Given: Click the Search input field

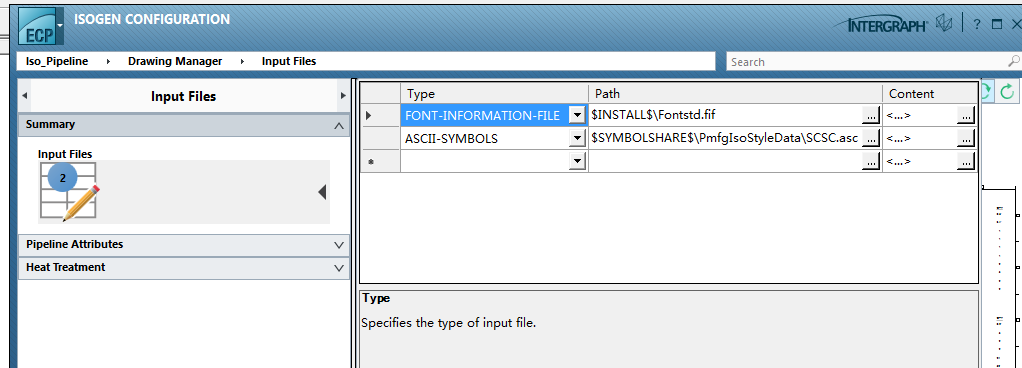Looking at the screenshot, I should 867,62.
